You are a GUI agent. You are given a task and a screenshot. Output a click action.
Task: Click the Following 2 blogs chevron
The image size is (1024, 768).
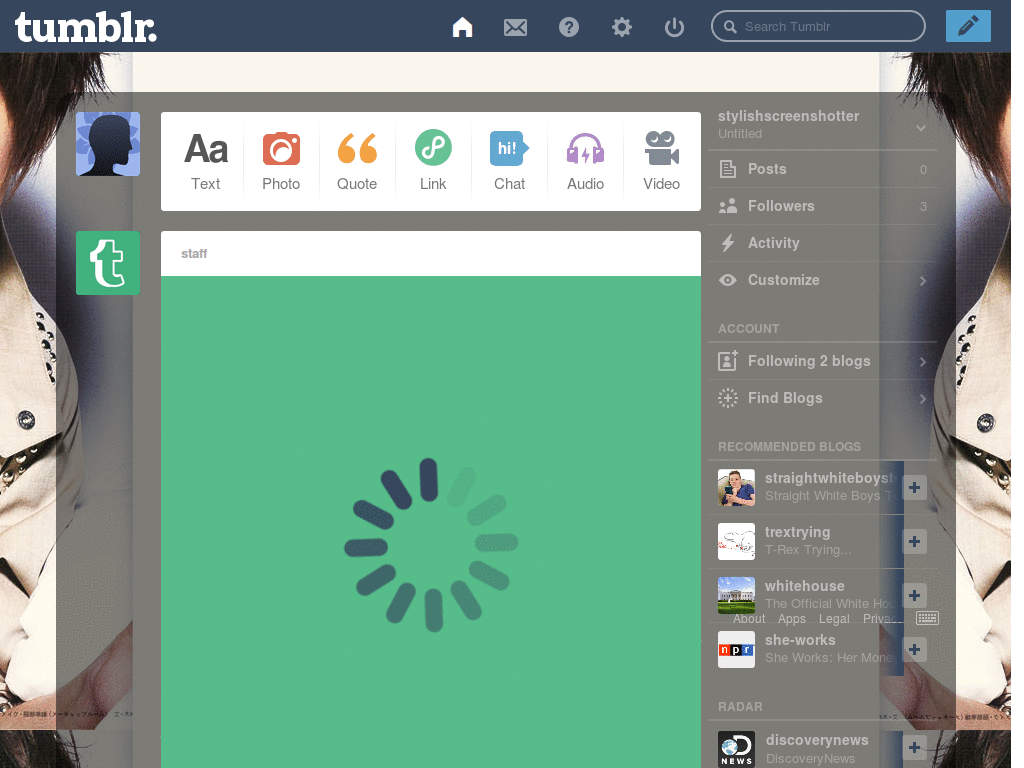click(923, 362)
